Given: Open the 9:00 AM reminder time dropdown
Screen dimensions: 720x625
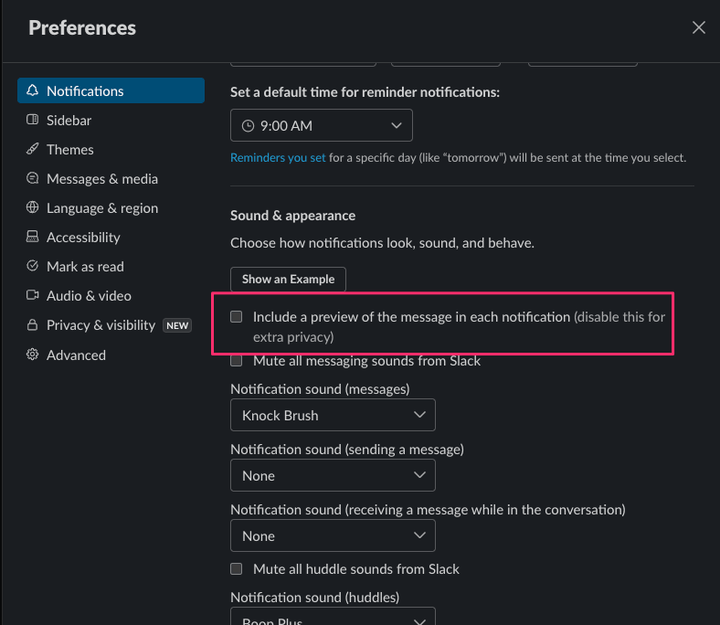Looking at the screenshot, I should 321,126.
